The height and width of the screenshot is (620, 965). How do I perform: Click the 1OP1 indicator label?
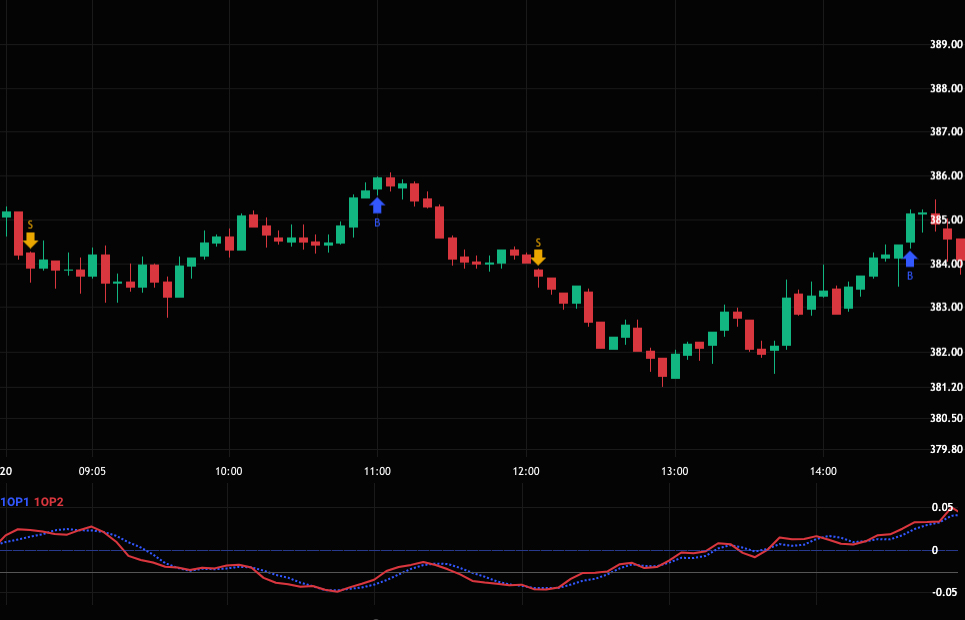(15, 502)
